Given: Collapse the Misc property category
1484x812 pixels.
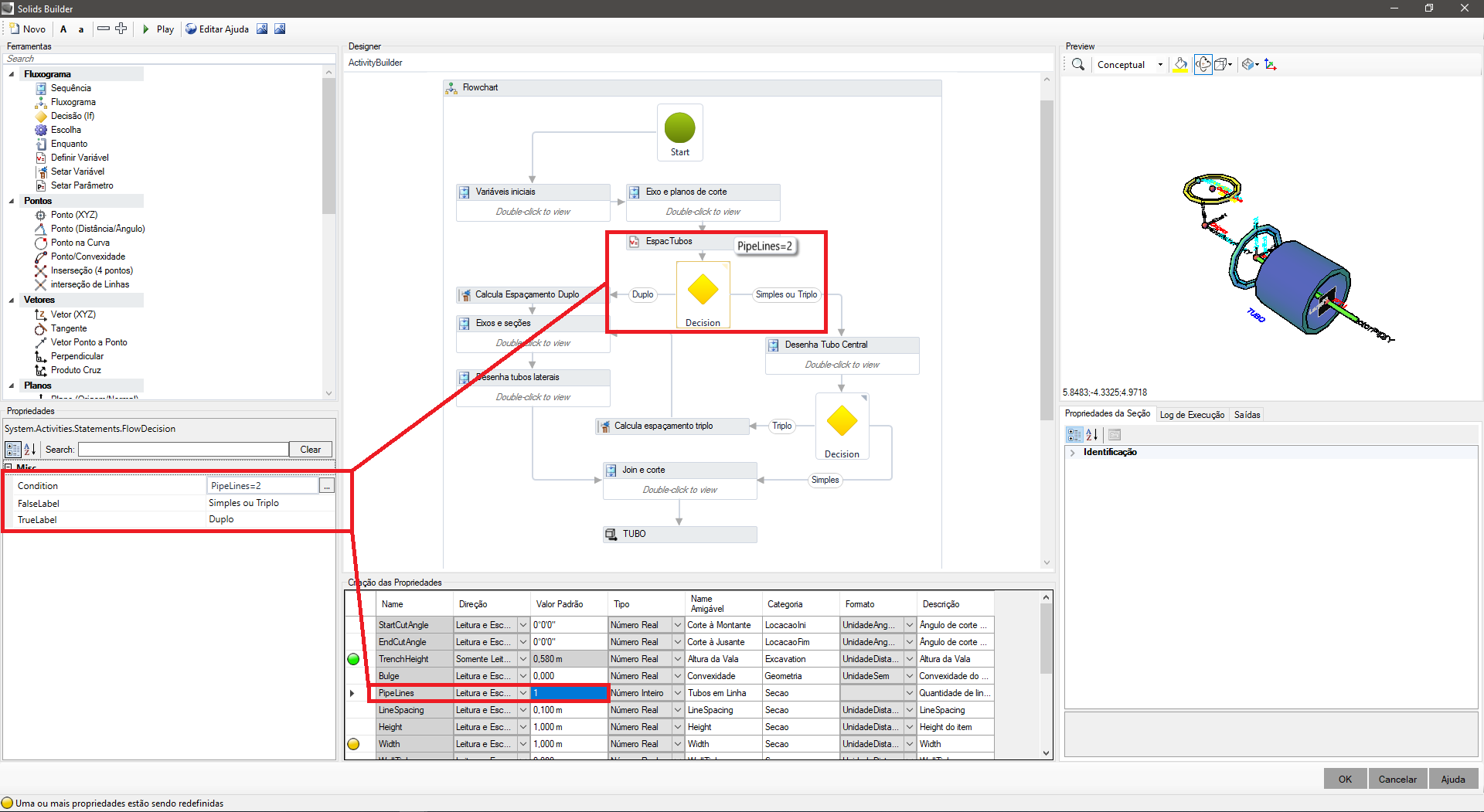Looking at the screenshot, I should (9, 467).
